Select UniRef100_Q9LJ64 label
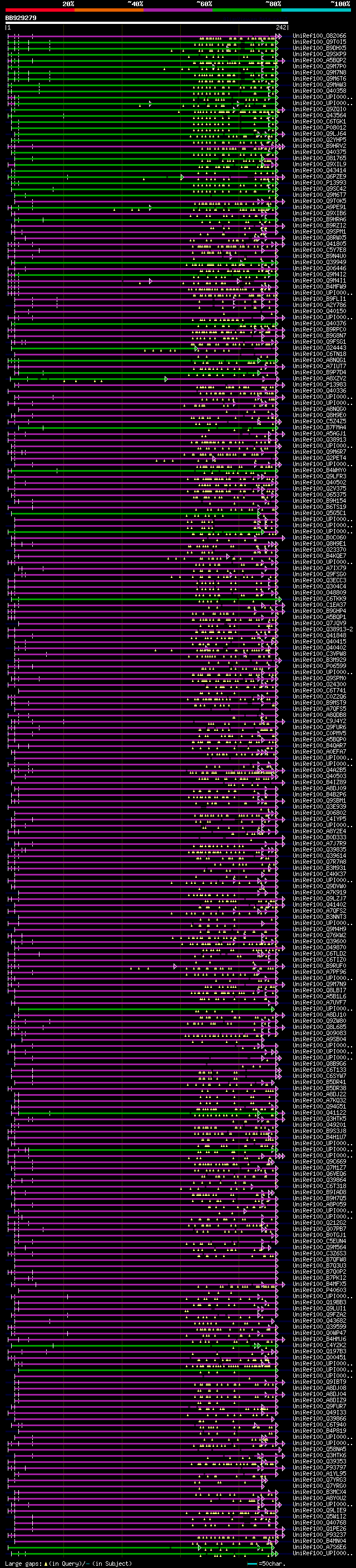Screen dimensions: 356x1568 point(319,134)
